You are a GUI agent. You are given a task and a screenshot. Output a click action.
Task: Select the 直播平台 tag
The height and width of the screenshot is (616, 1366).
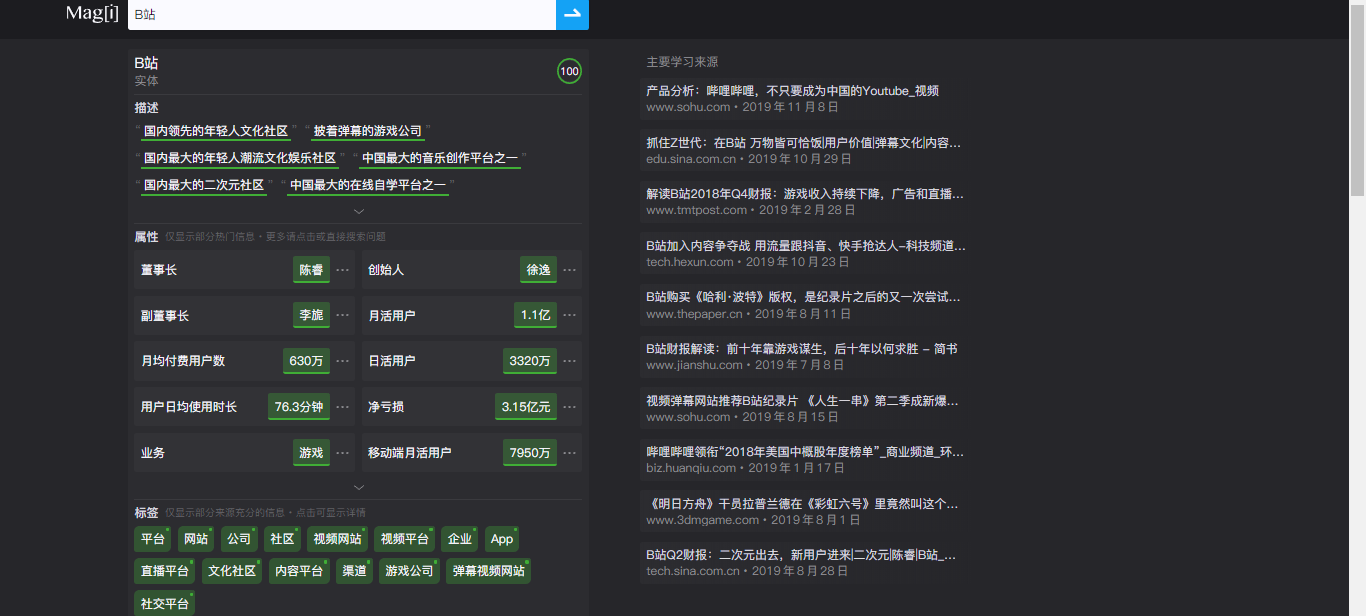[165, 571]
